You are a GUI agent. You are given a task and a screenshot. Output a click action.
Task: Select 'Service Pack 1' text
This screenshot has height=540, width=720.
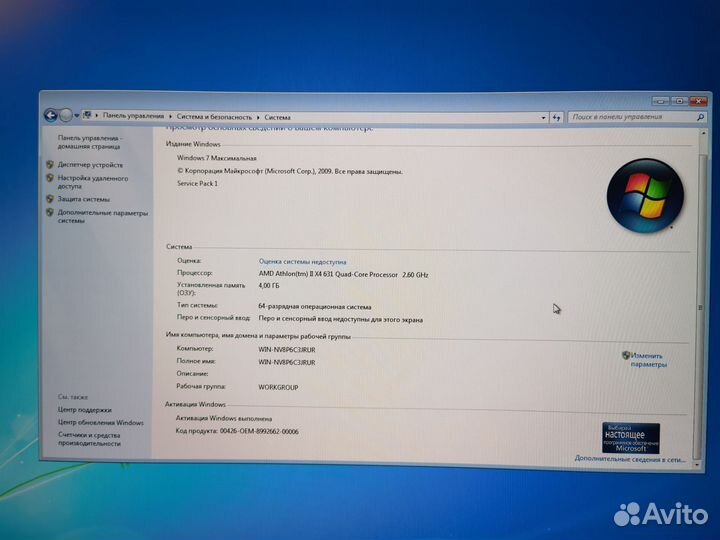pos(197,183)
